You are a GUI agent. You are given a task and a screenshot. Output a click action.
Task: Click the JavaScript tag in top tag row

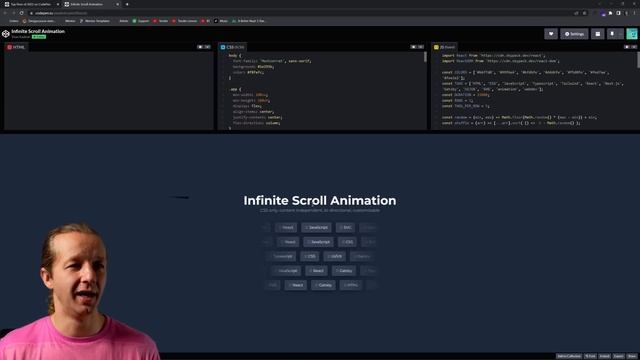pyautogui.click(x=316, y=227)
